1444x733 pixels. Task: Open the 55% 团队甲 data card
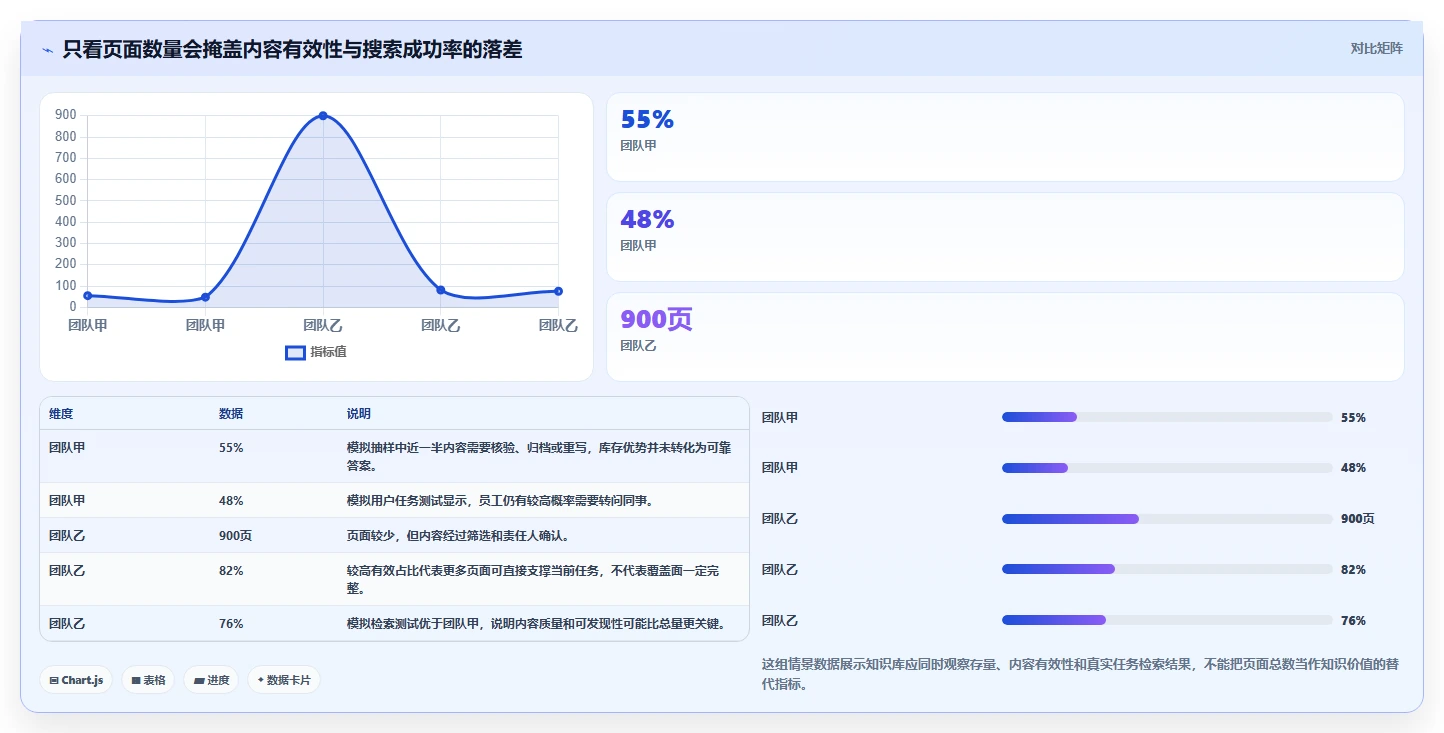coord(1005,137)
